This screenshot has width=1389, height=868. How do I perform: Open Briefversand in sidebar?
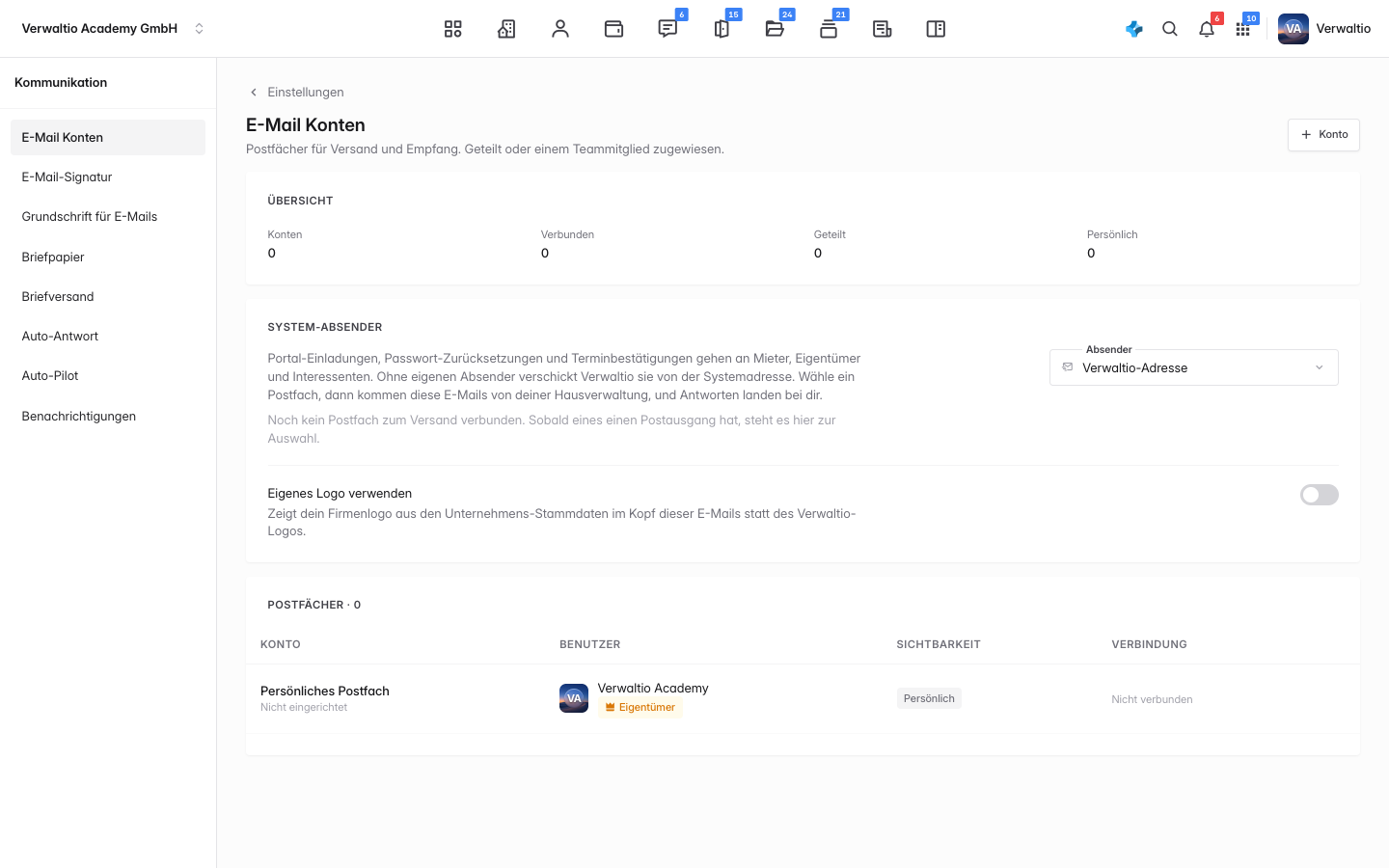point(108,297)
